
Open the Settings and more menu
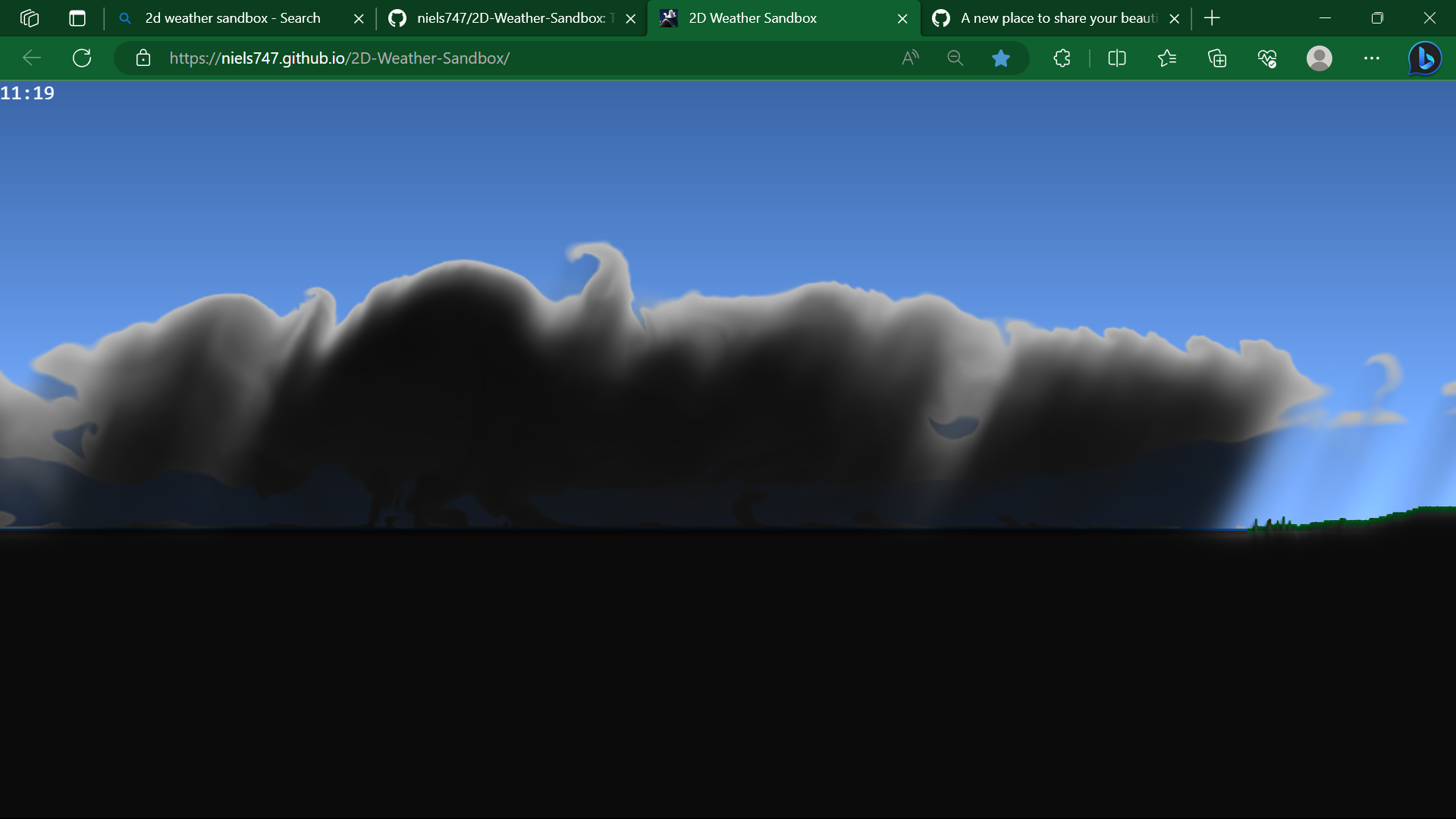1373,58
